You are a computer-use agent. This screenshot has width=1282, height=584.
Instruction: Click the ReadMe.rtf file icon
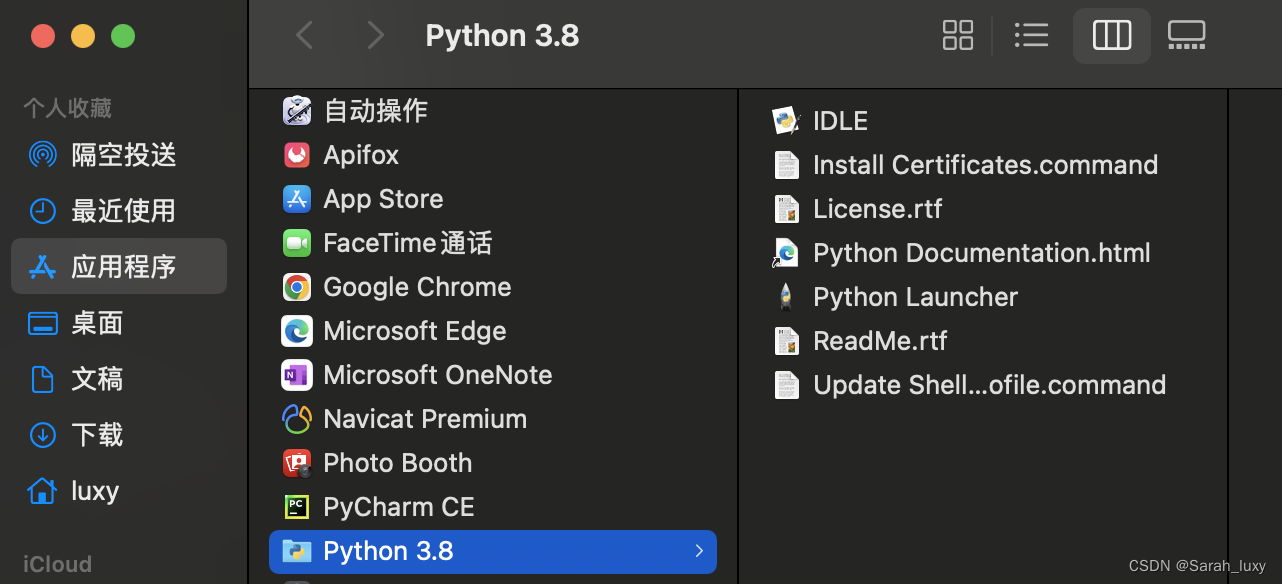click(x=787, y=341)
